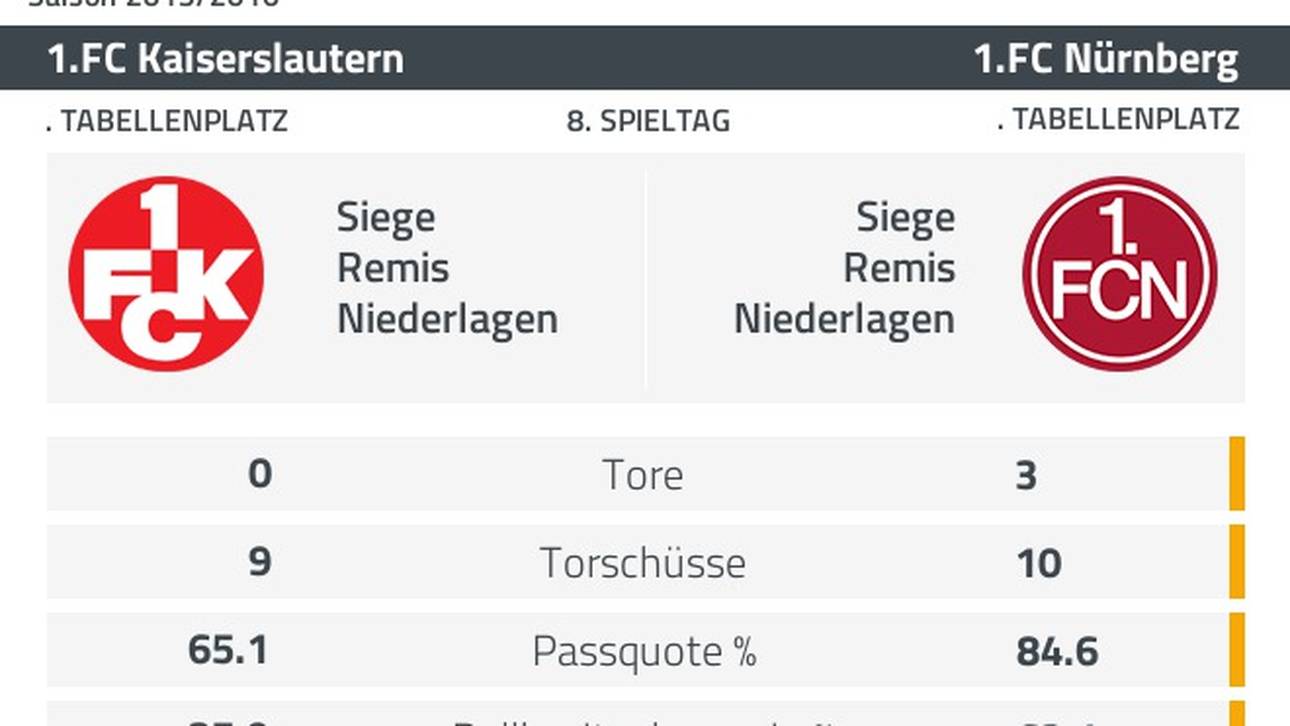Screen dimensions: 1290x726
Task: Click Remis under Kaiserslautern
Action: (x=393, y=268)
